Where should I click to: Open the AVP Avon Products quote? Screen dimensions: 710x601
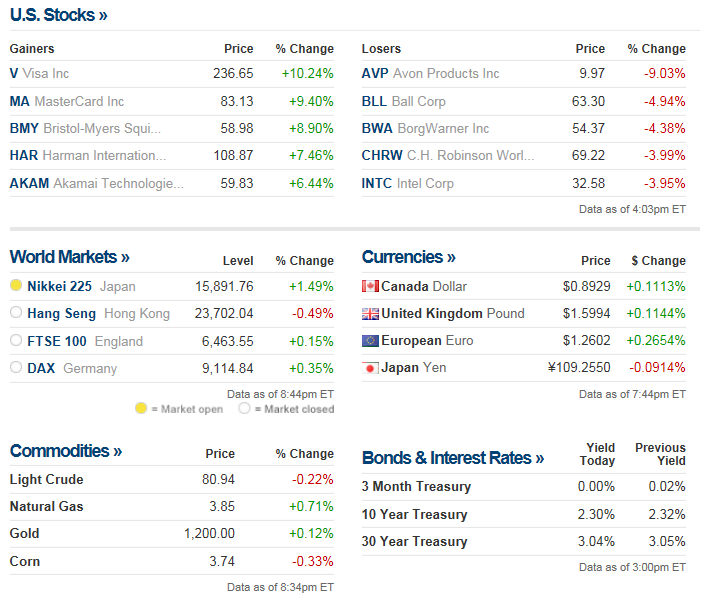pos(375,73)
